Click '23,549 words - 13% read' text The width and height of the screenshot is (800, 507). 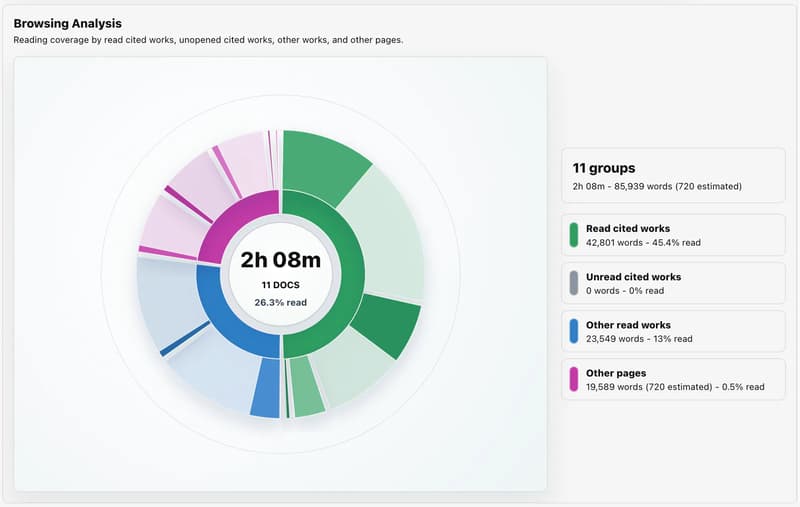click(x=639, y=339)
